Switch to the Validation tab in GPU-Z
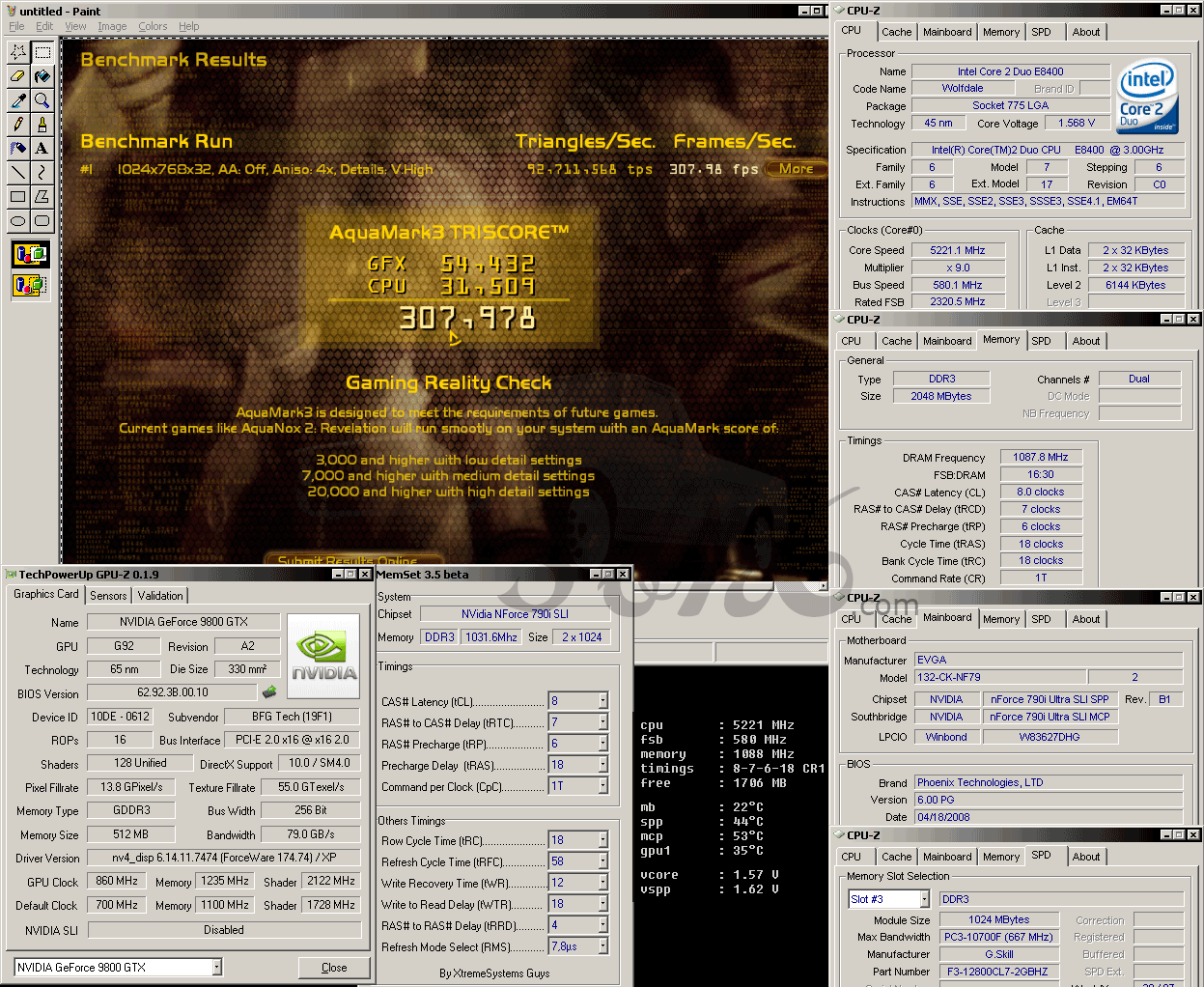This screenshot has width=1204, height=987. (x=160, y=596)
